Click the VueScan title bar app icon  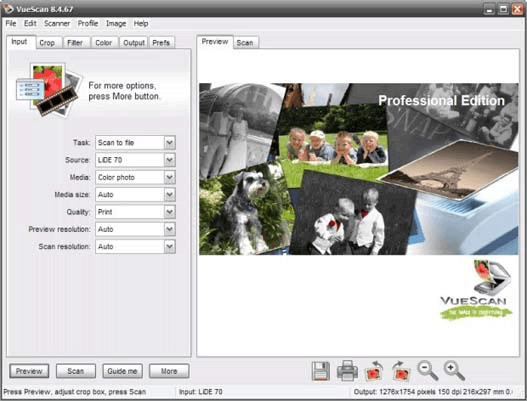click(x=8, y=9)
